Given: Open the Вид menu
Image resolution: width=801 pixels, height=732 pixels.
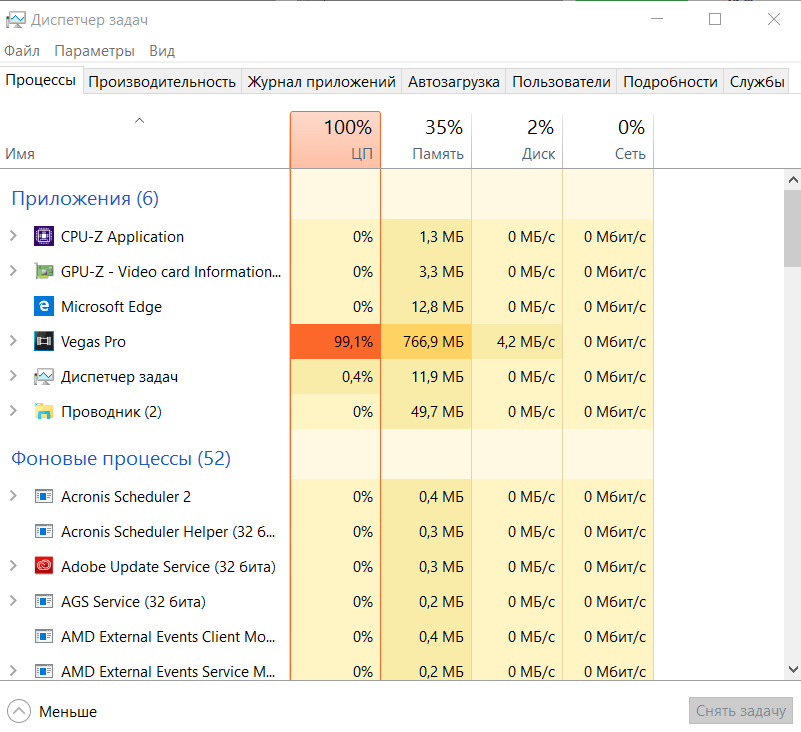Looking at the screenshot, I should 162,51.
